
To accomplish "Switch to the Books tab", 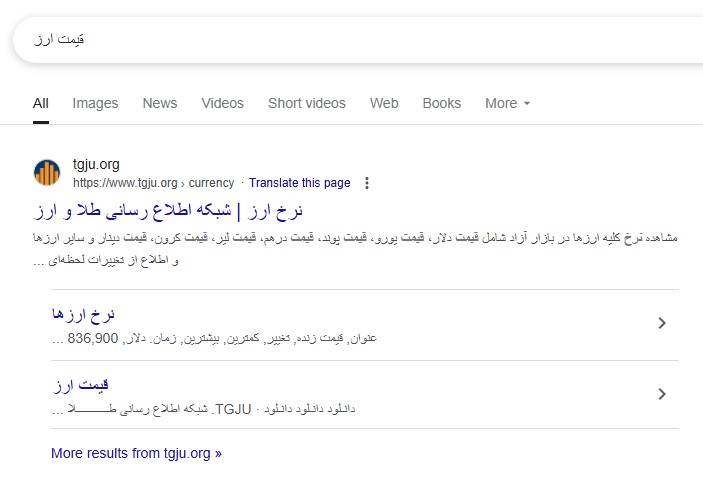I will coord(442,103).
